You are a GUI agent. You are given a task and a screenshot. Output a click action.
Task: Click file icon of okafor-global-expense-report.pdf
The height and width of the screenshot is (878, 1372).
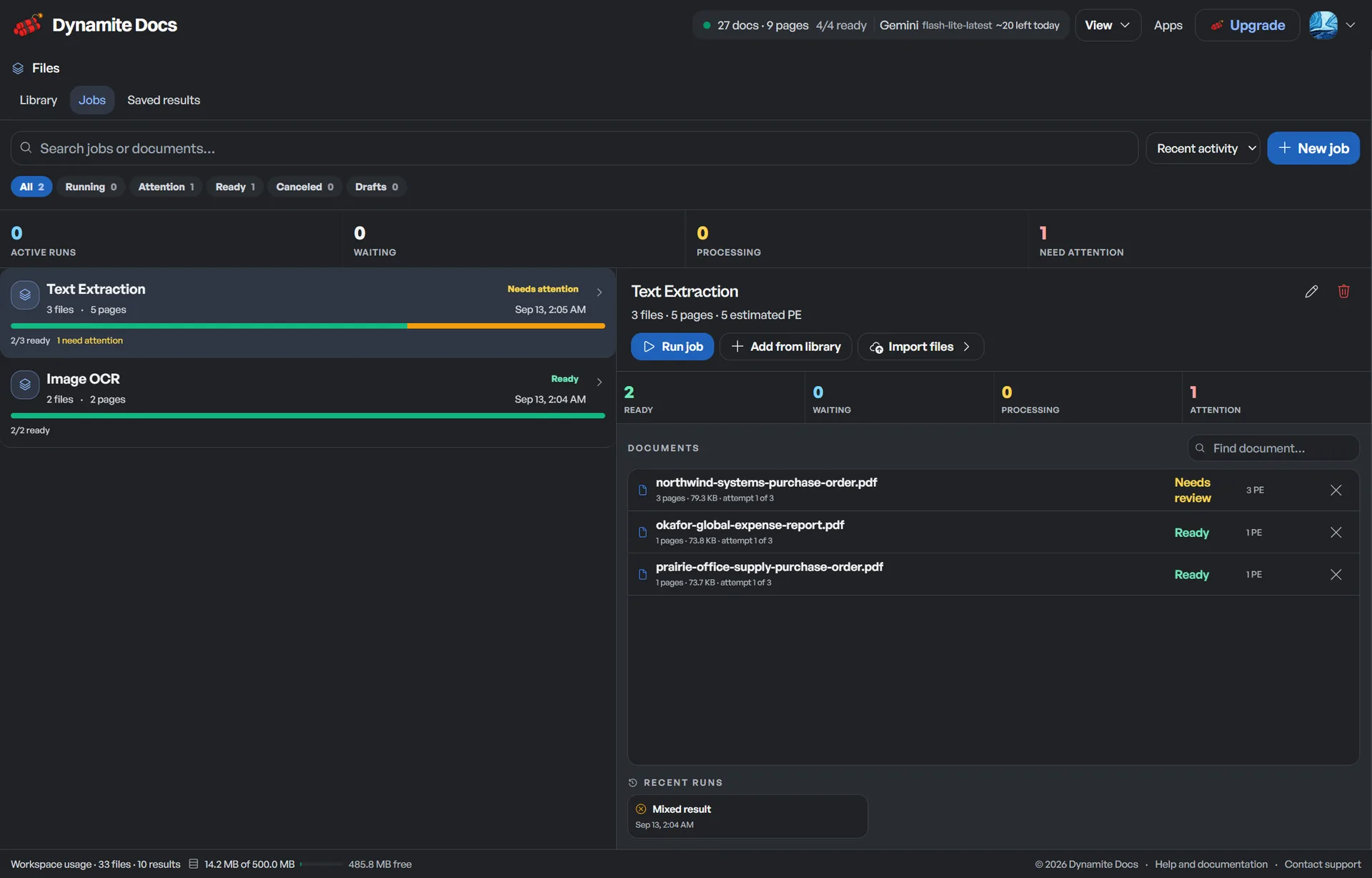(642, 533)
